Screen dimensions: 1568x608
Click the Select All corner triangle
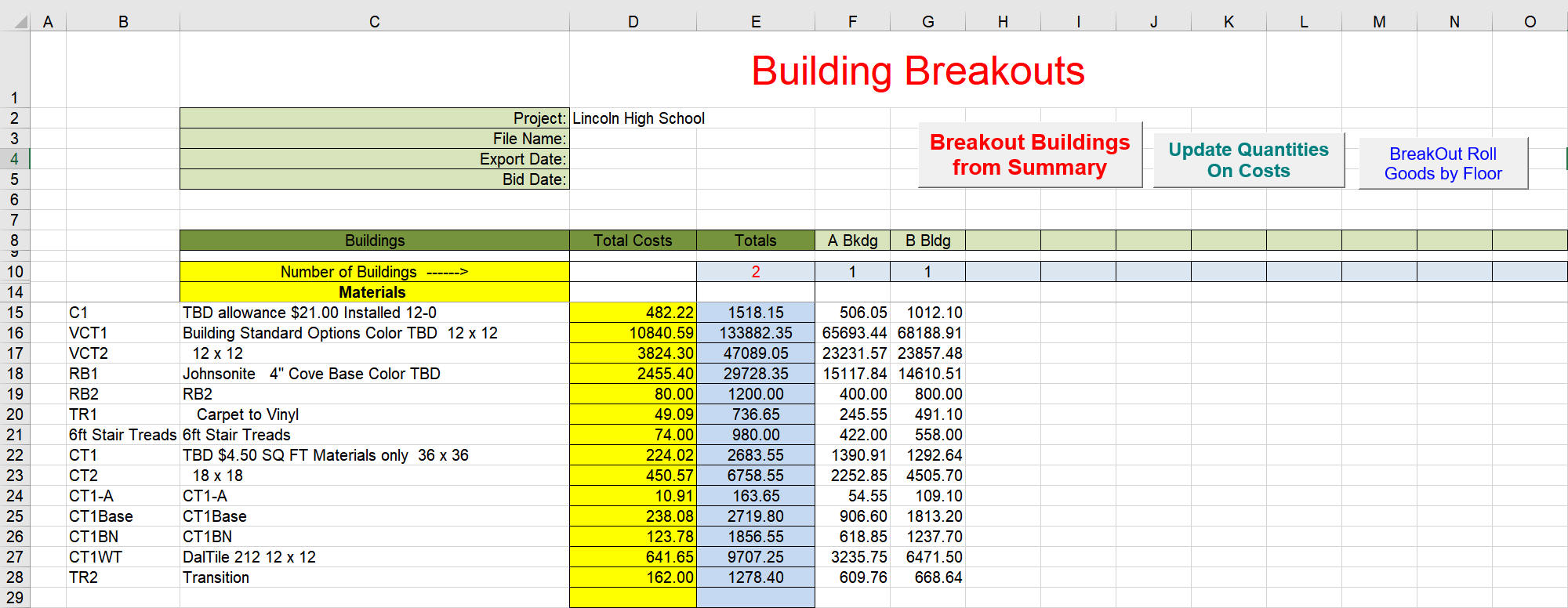tap(20, 22)
